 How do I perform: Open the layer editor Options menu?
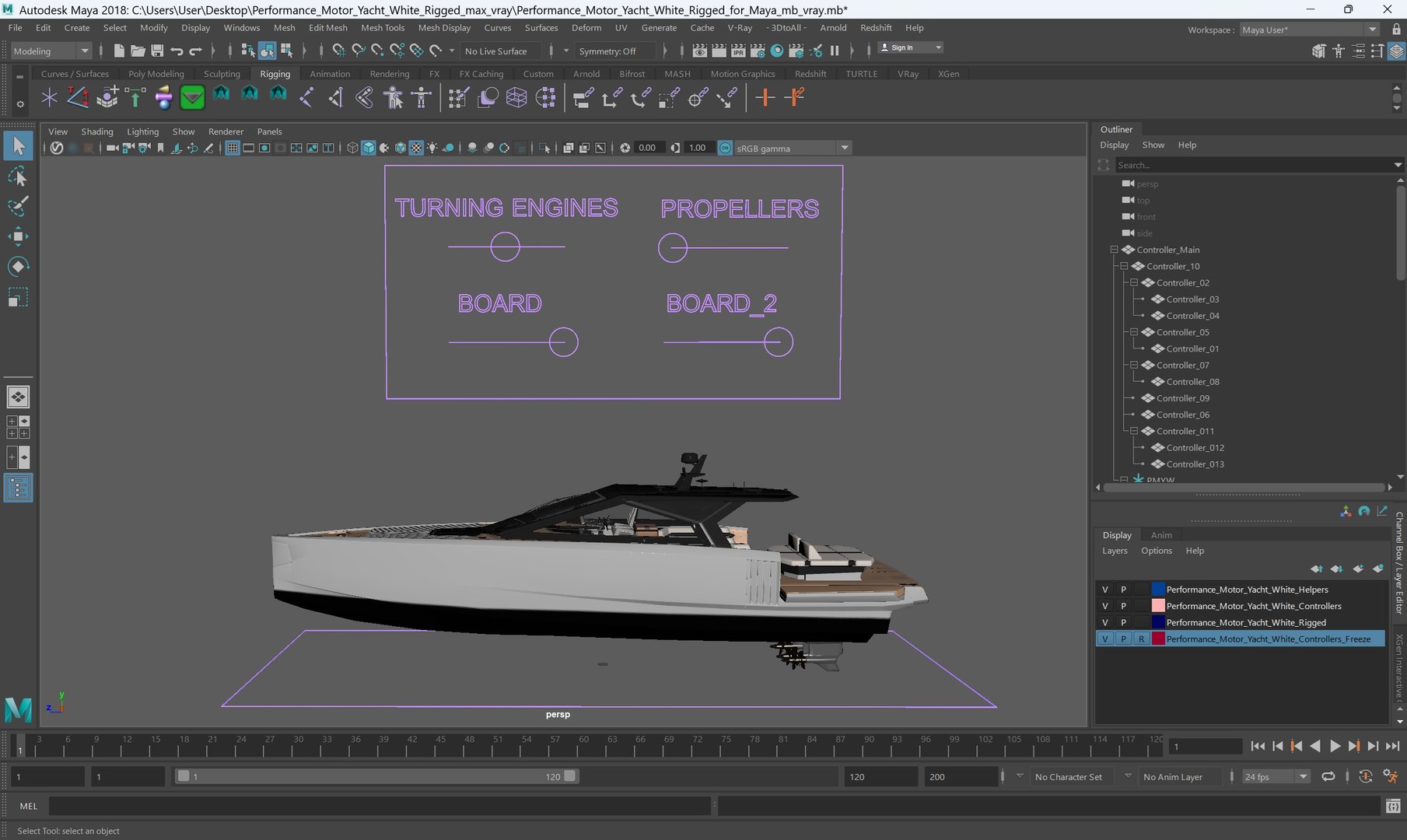click(x=1156, y=551)
